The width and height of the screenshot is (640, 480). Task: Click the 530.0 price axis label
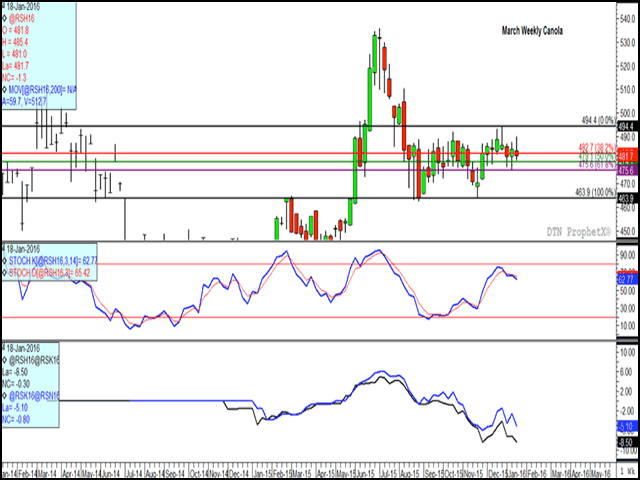coord(629,43)
